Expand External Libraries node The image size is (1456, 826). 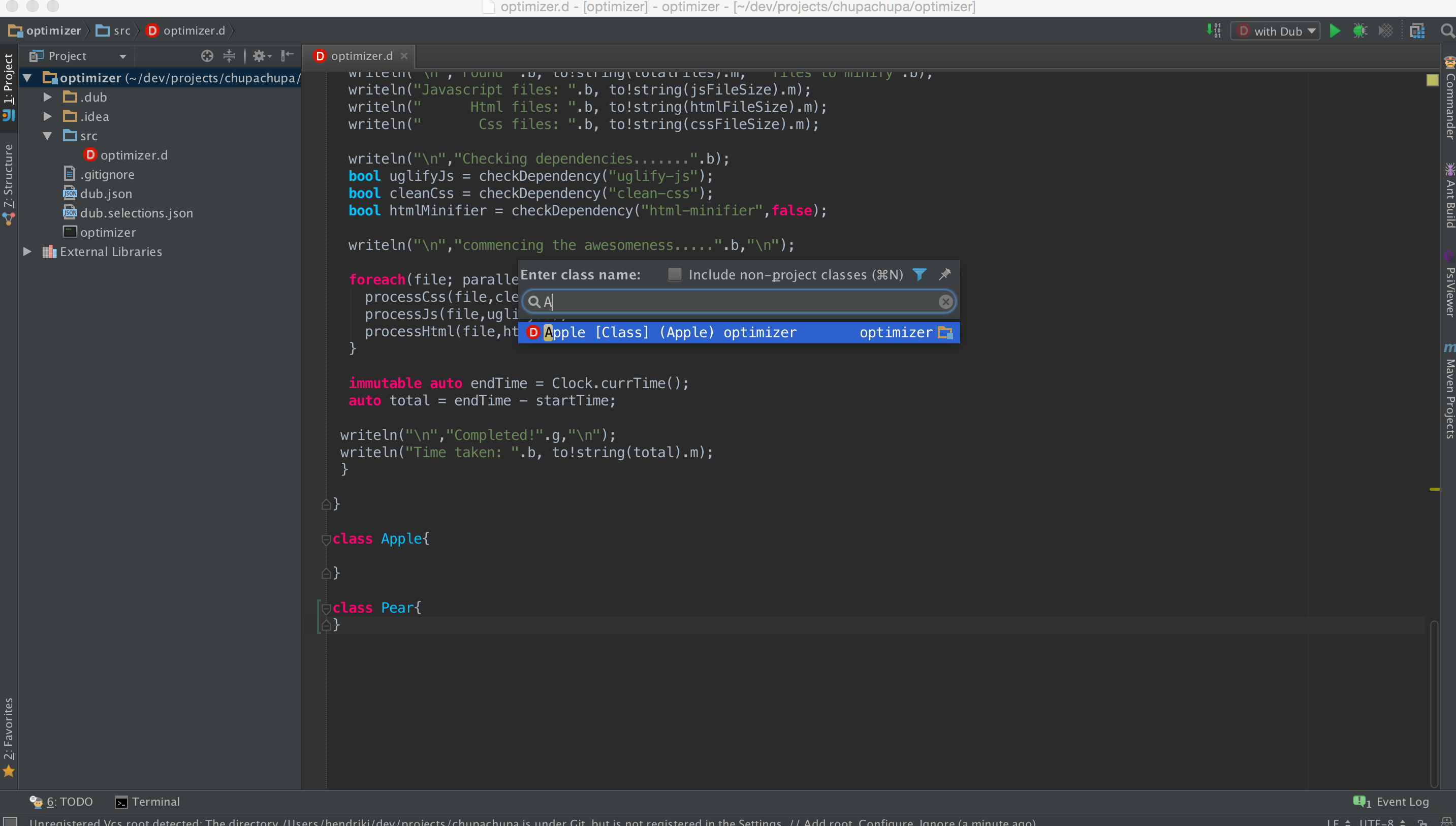[x=26, y=251]
